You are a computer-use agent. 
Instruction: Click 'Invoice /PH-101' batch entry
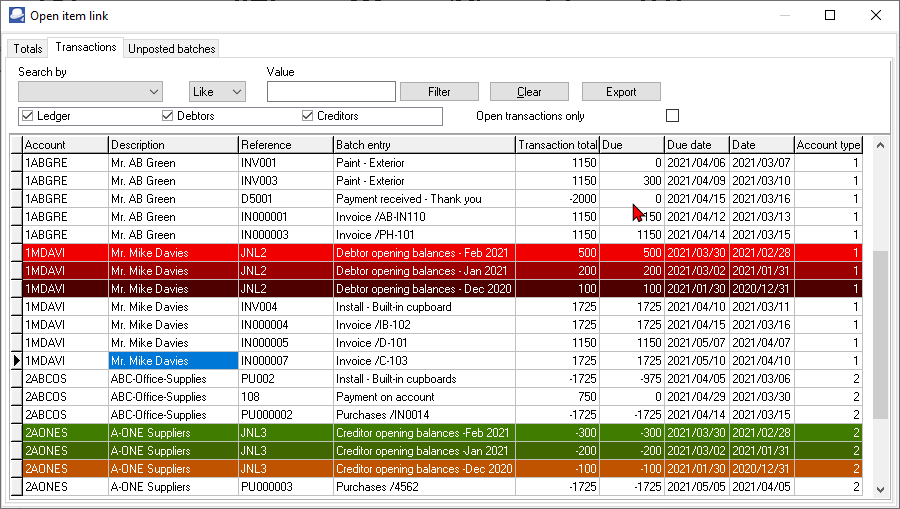click(x=424, y=235)
